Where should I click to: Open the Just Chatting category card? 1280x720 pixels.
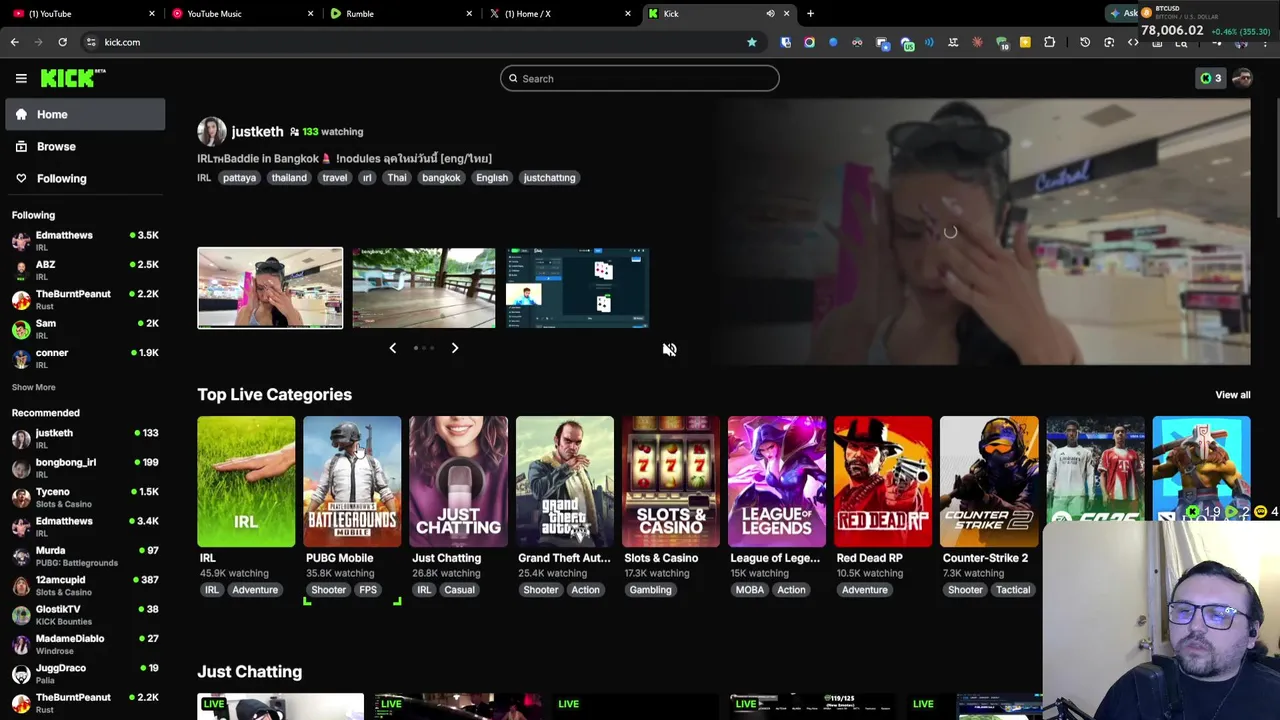[x=458, y=482]
